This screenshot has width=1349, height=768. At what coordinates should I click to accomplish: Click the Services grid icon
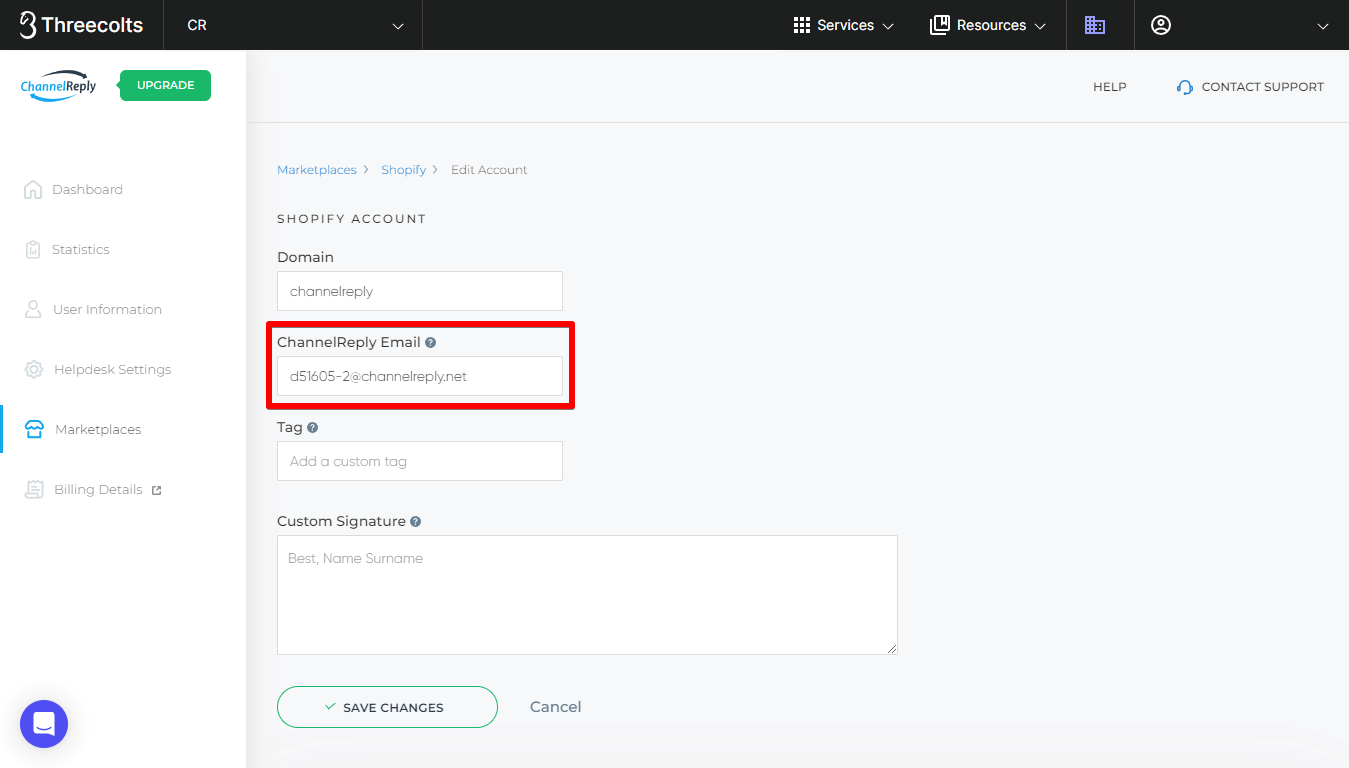click(x=801, y=25)
